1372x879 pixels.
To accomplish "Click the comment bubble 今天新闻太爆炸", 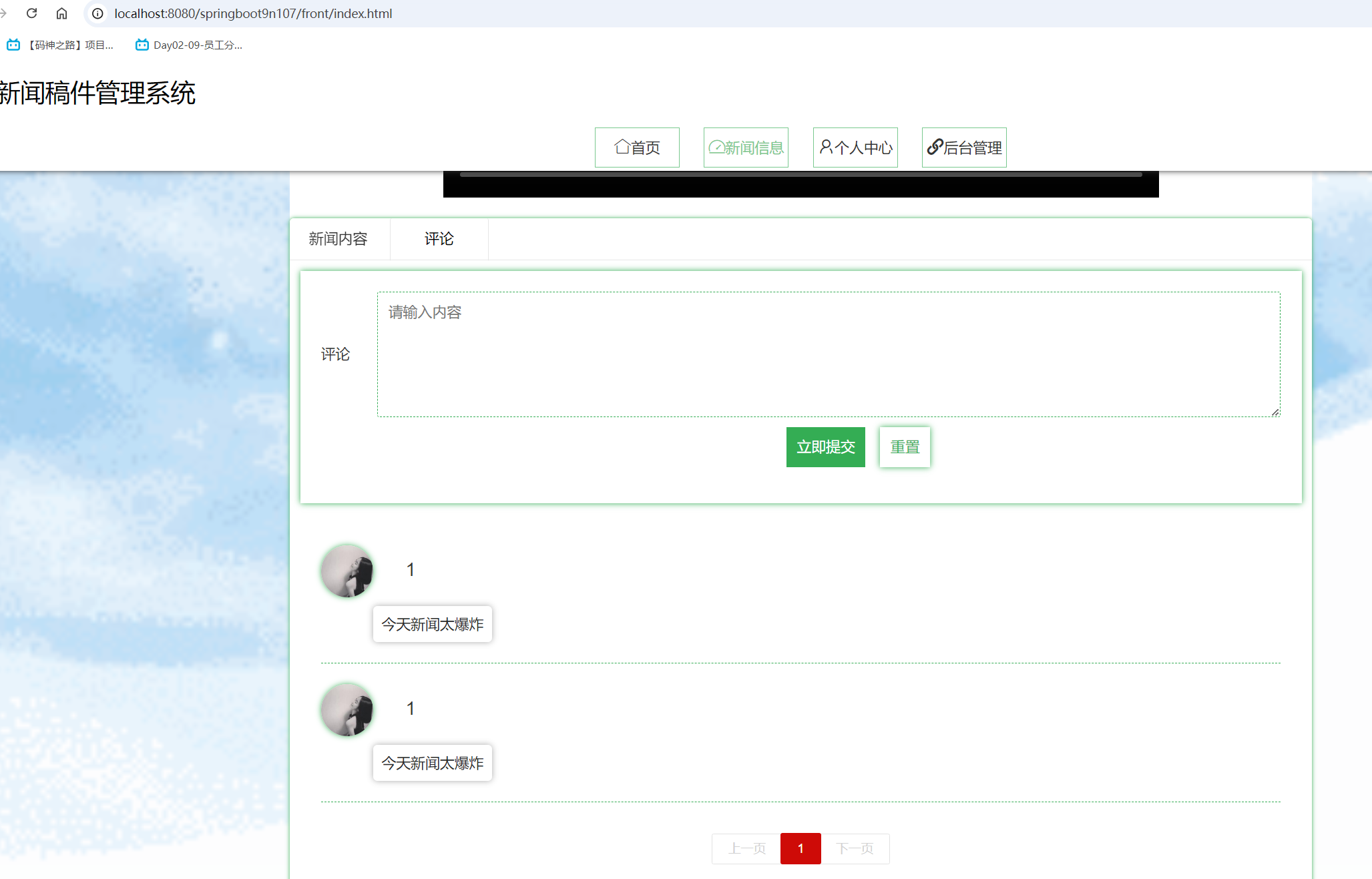I will [x=432, y=624].
